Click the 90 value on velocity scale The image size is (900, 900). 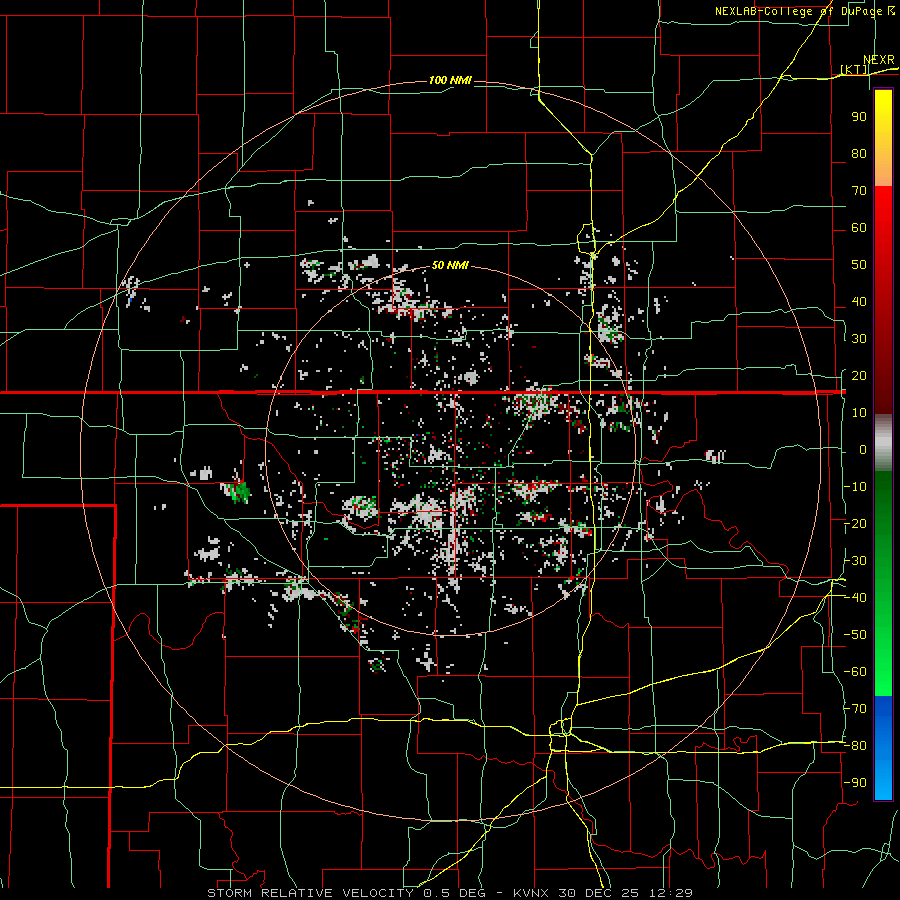tap(859, 117)
